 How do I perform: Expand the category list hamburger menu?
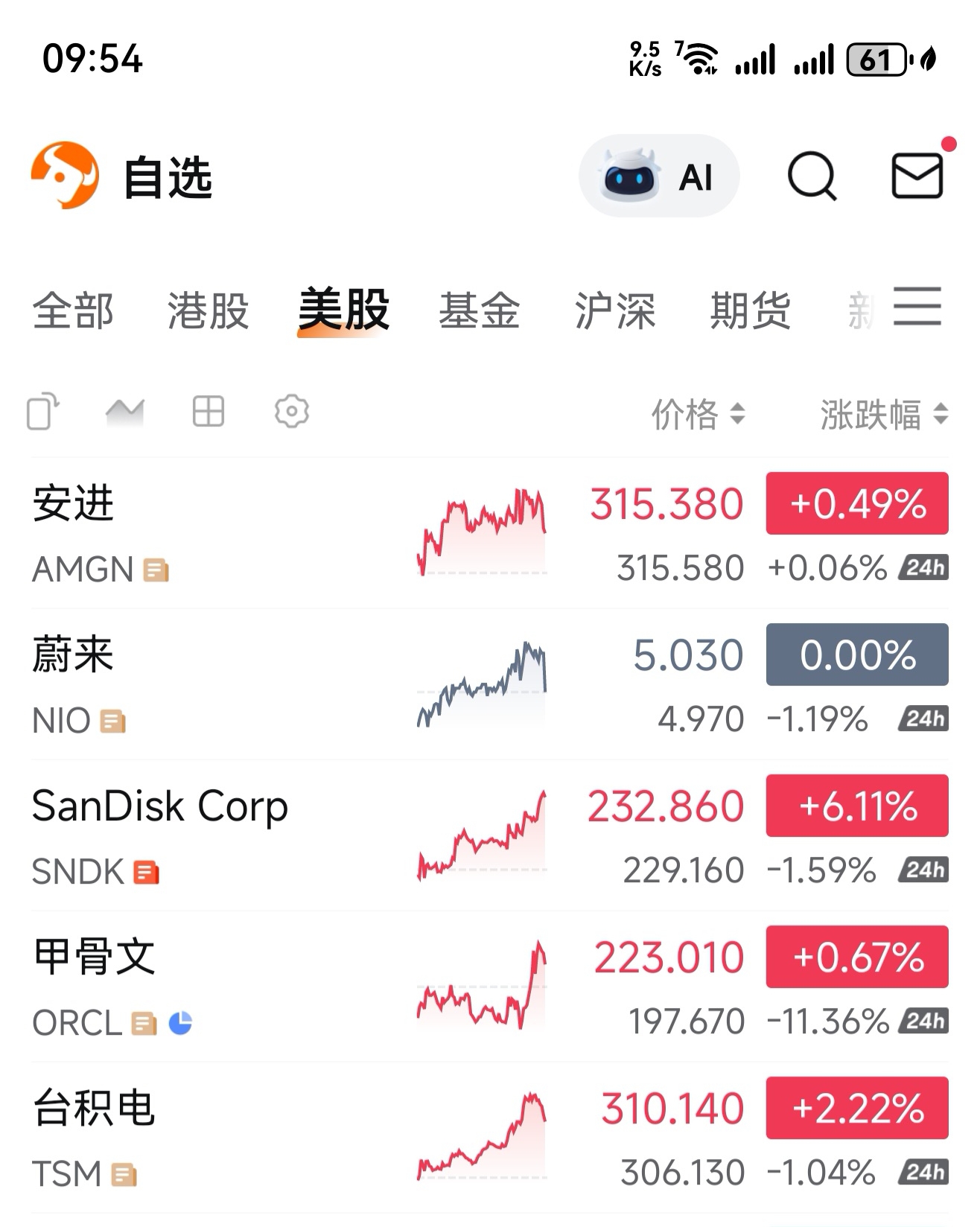coord(917,307)
